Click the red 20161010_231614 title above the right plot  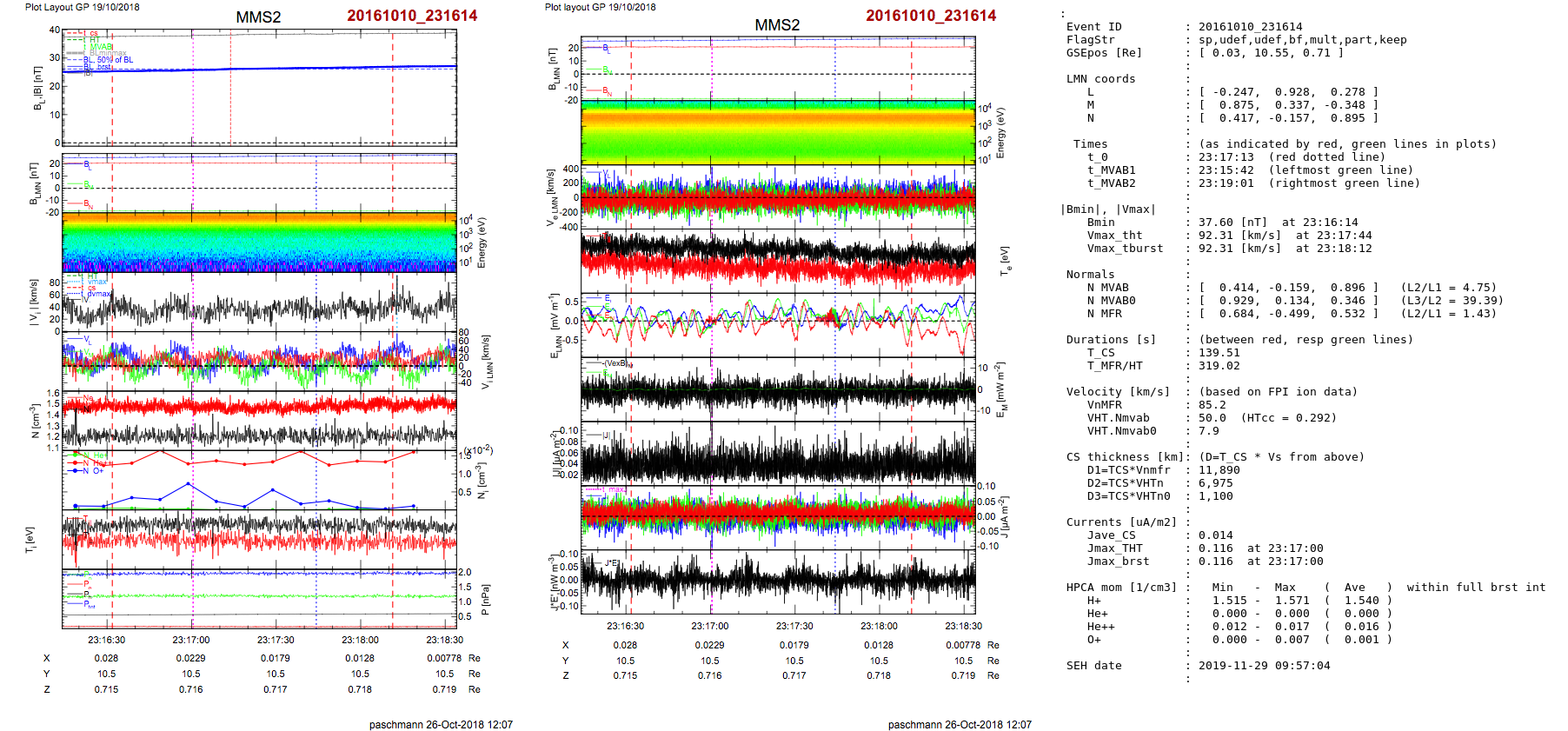[930, 16]
